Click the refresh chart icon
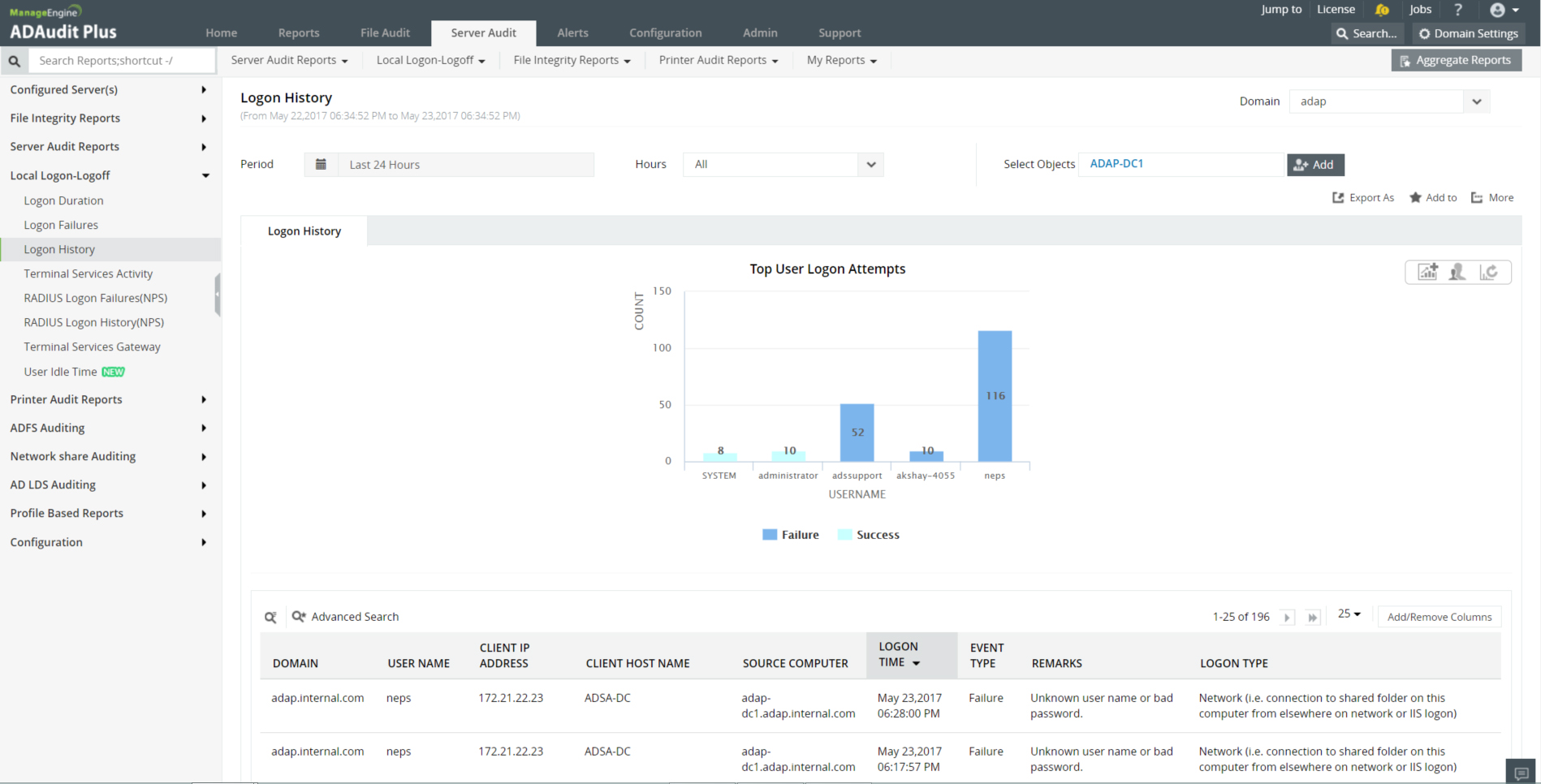 coord(1488,272)
